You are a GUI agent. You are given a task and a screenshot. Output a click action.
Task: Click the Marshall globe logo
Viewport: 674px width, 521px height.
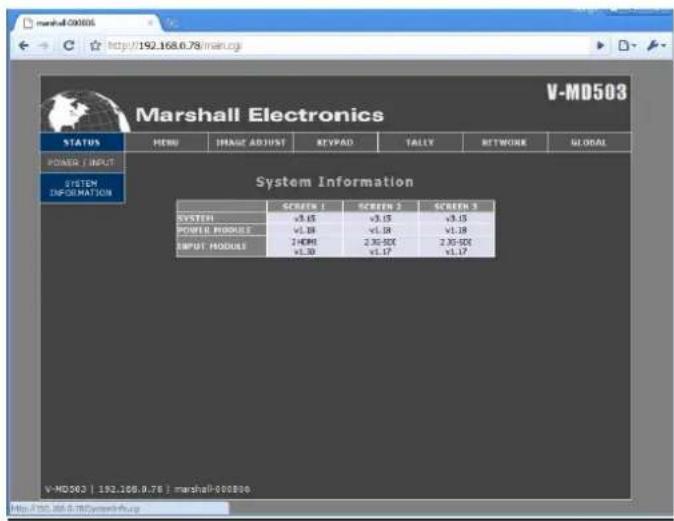(x=85, y=111)
